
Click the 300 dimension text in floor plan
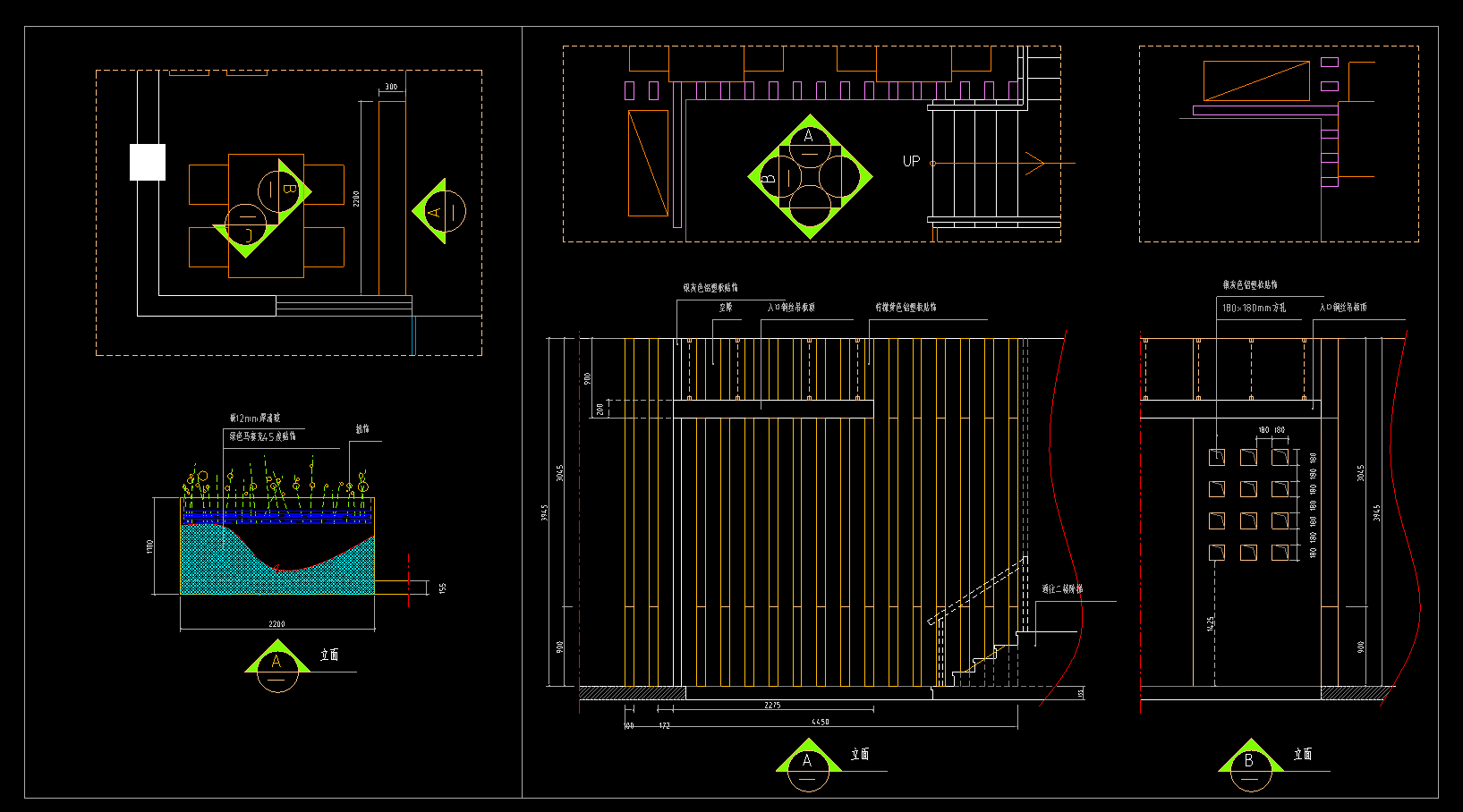click(391, 87)
